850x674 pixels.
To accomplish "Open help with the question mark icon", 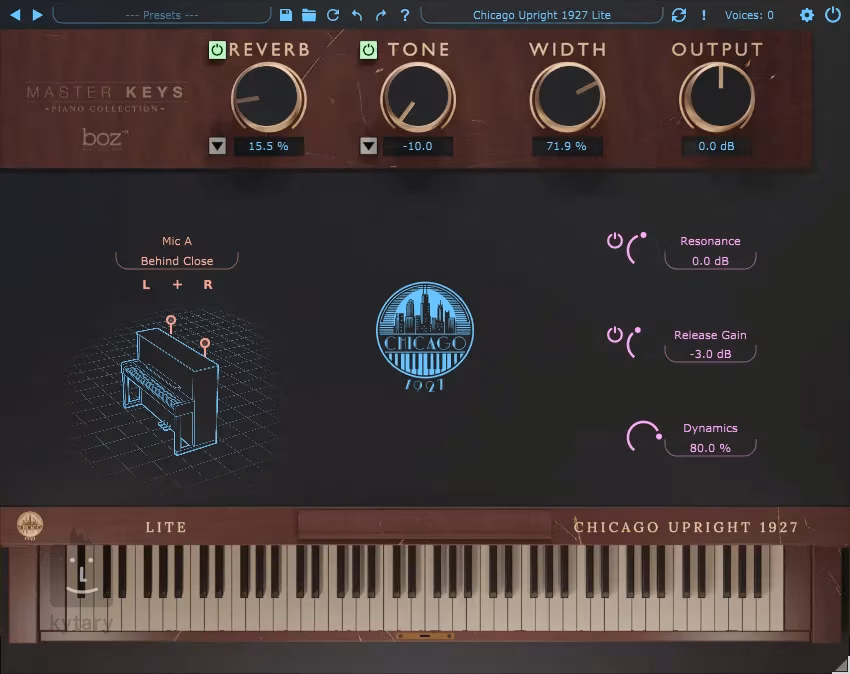I will pos(405,15).
